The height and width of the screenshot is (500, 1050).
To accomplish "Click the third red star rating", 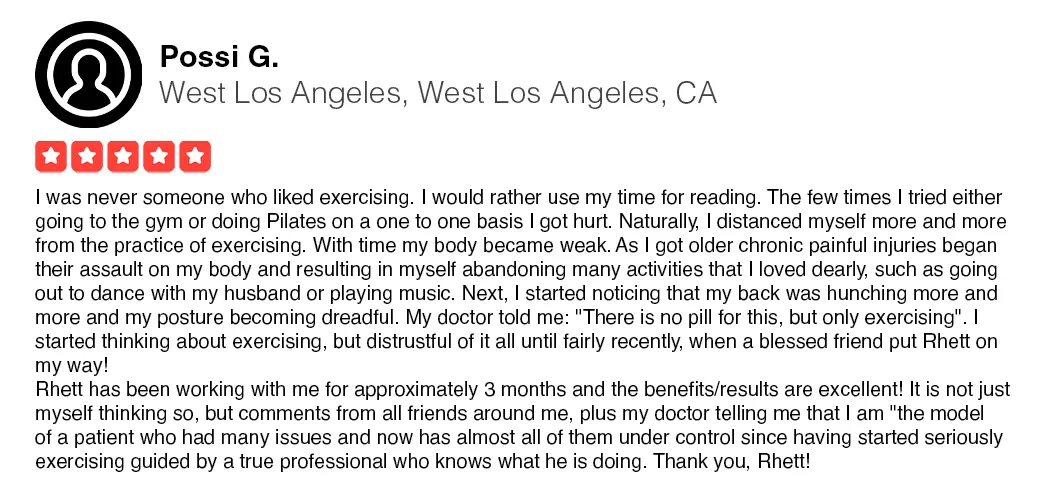I will 123,157.
